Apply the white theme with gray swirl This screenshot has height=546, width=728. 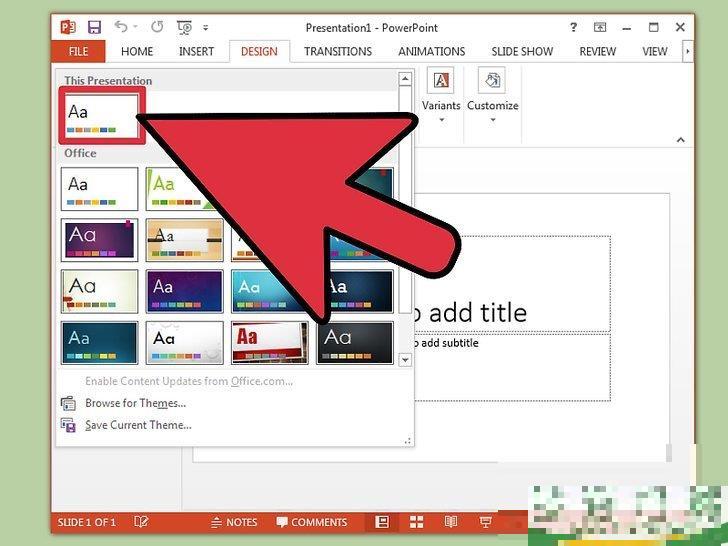[184, 343]
